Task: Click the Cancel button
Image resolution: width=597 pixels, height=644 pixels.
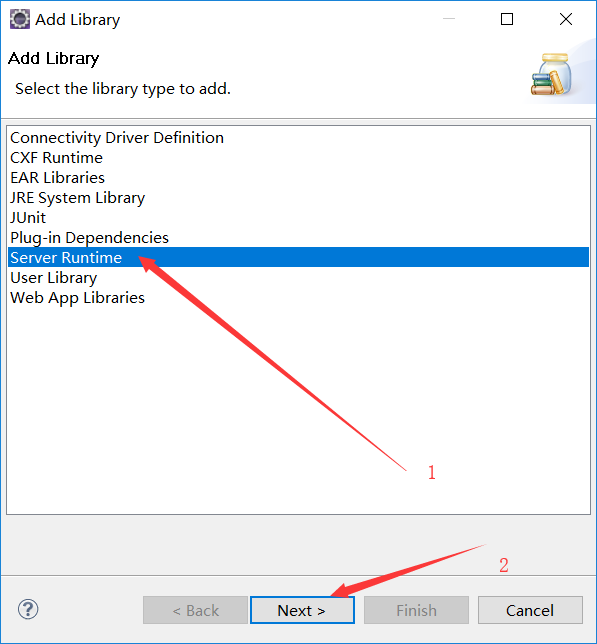Action: coord(530,610)
